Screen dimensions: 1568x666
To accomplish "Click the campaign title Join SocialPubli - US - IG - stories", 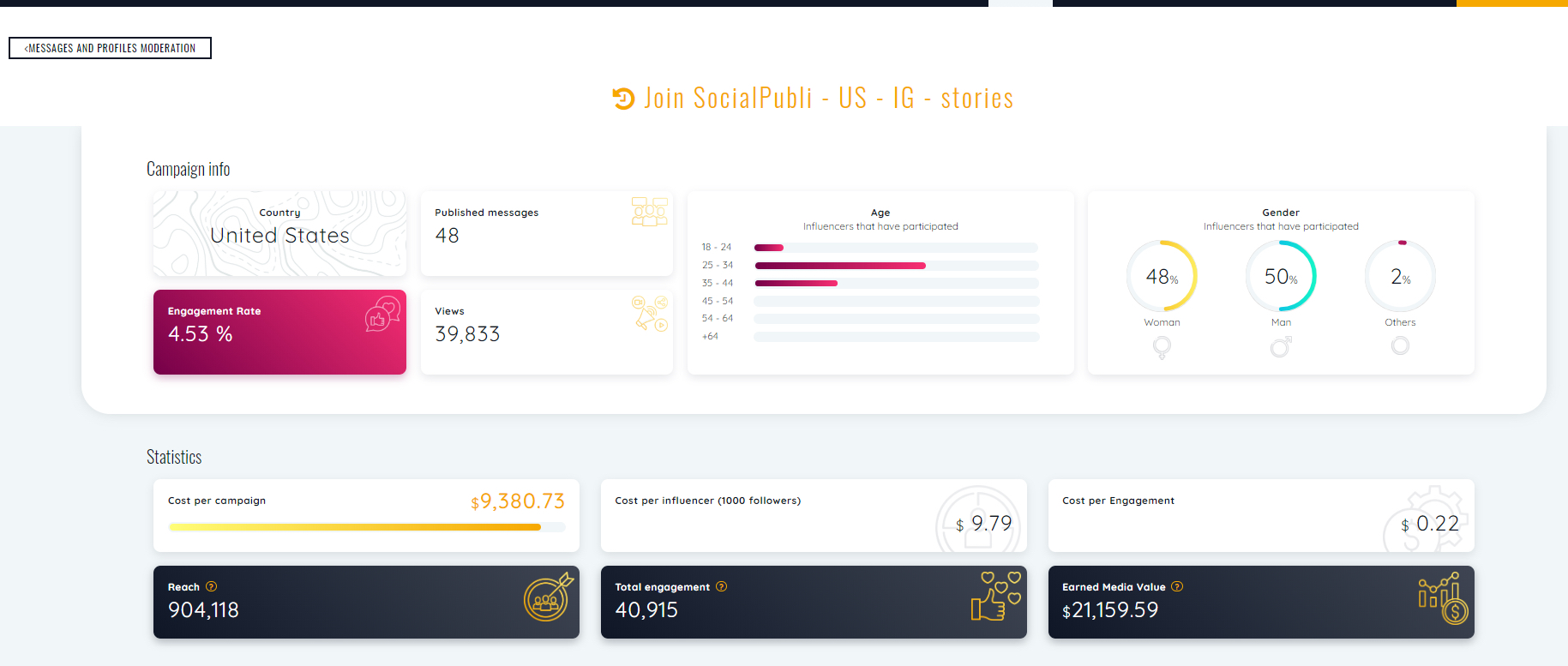I will 829,99.
